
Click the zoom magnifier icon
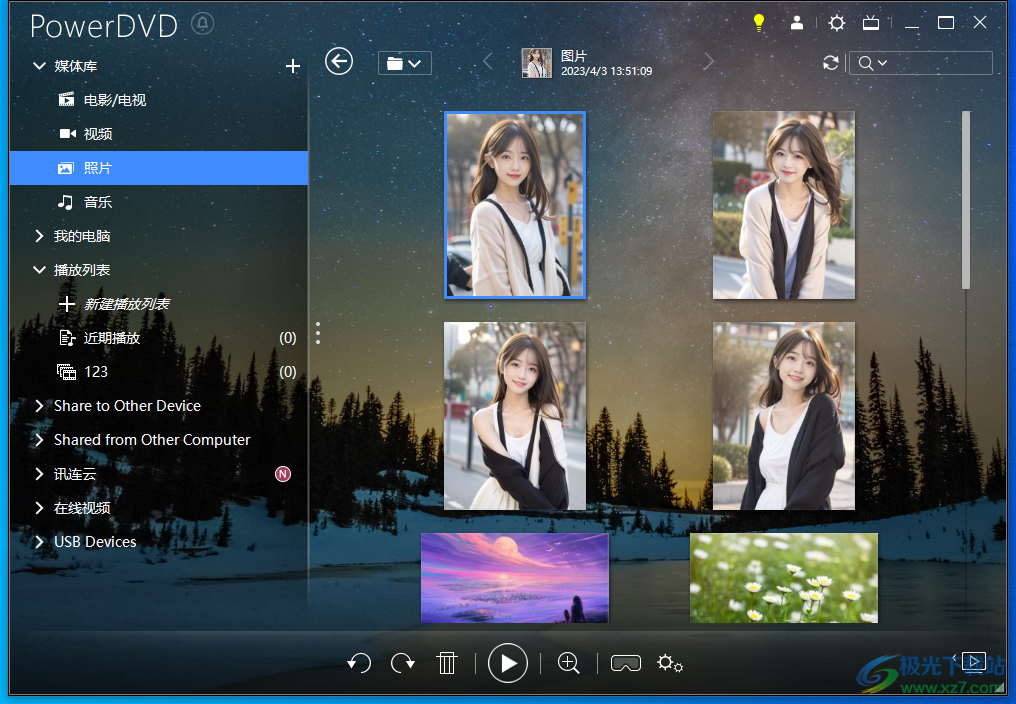[568, 663]
